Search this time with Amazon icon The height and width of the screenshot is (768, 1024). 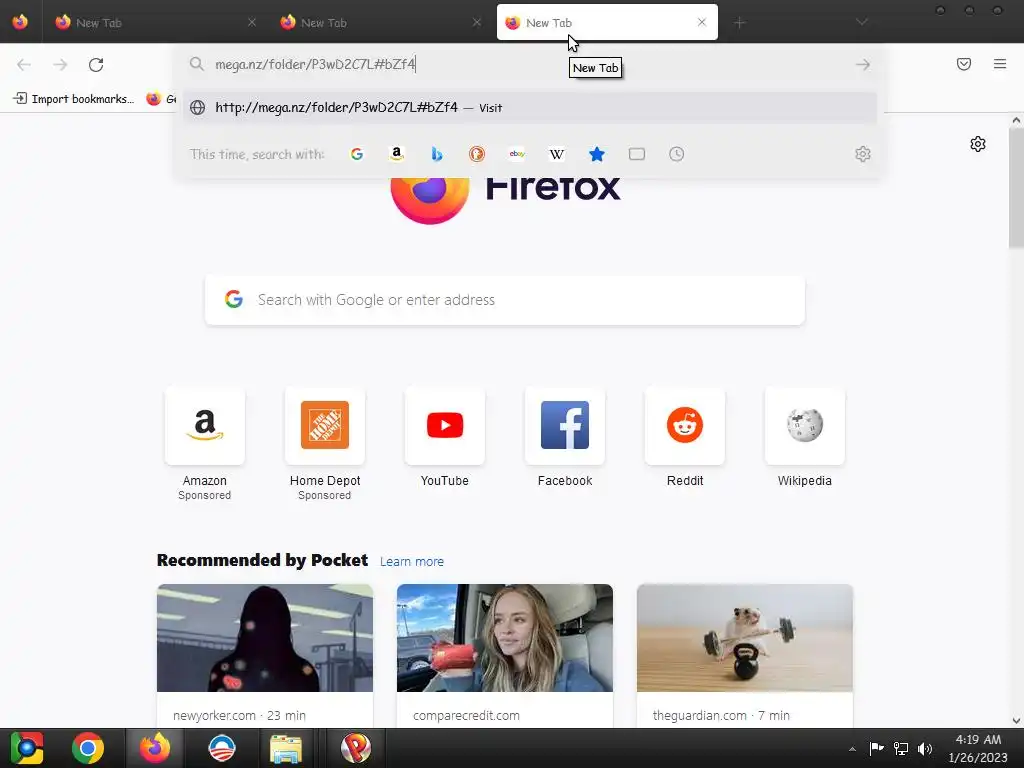396,154
